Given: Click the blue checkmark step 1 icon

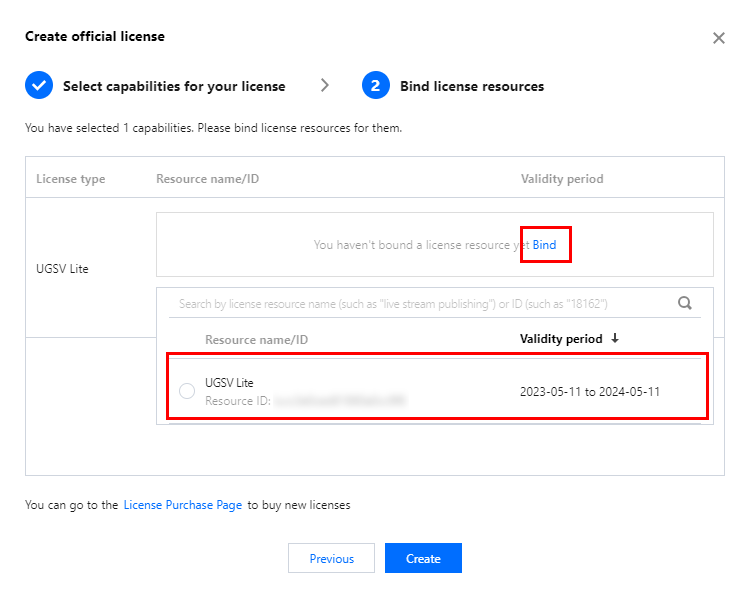Looking at the screenshot, I should click(39, 86).
